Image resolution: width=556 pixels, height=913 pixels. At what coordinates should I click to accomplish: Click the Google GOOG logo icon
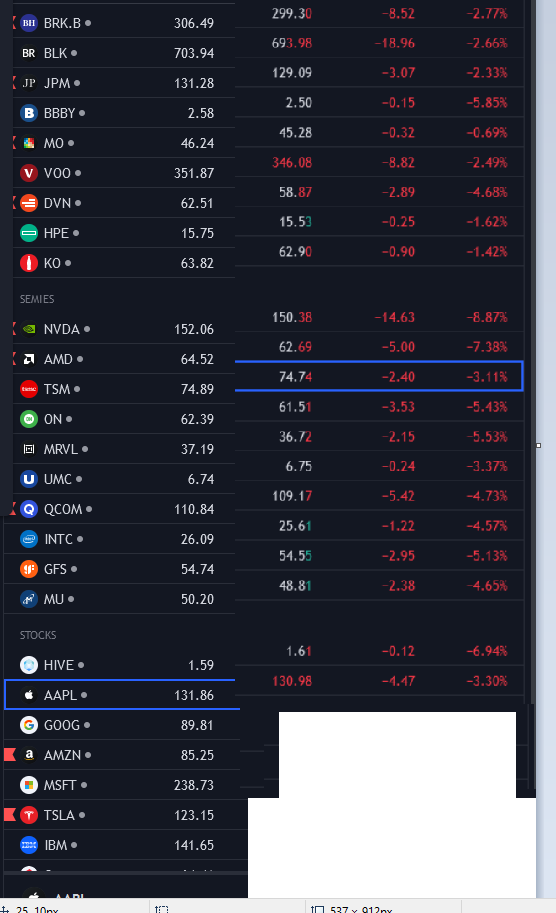29,725
